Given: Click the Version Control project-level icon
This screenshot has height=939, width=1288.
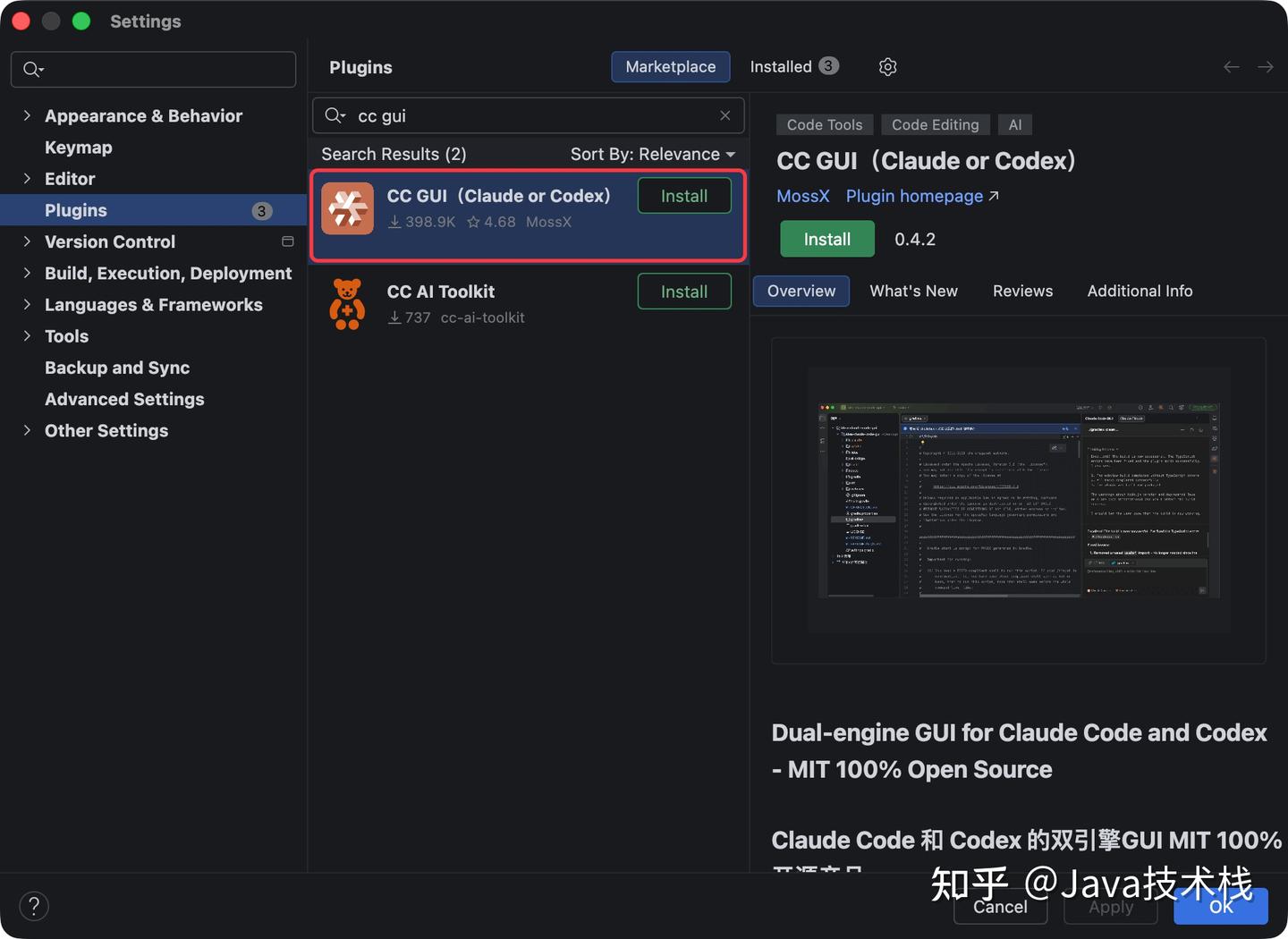Looking at the screenshot, I should 288,241.
